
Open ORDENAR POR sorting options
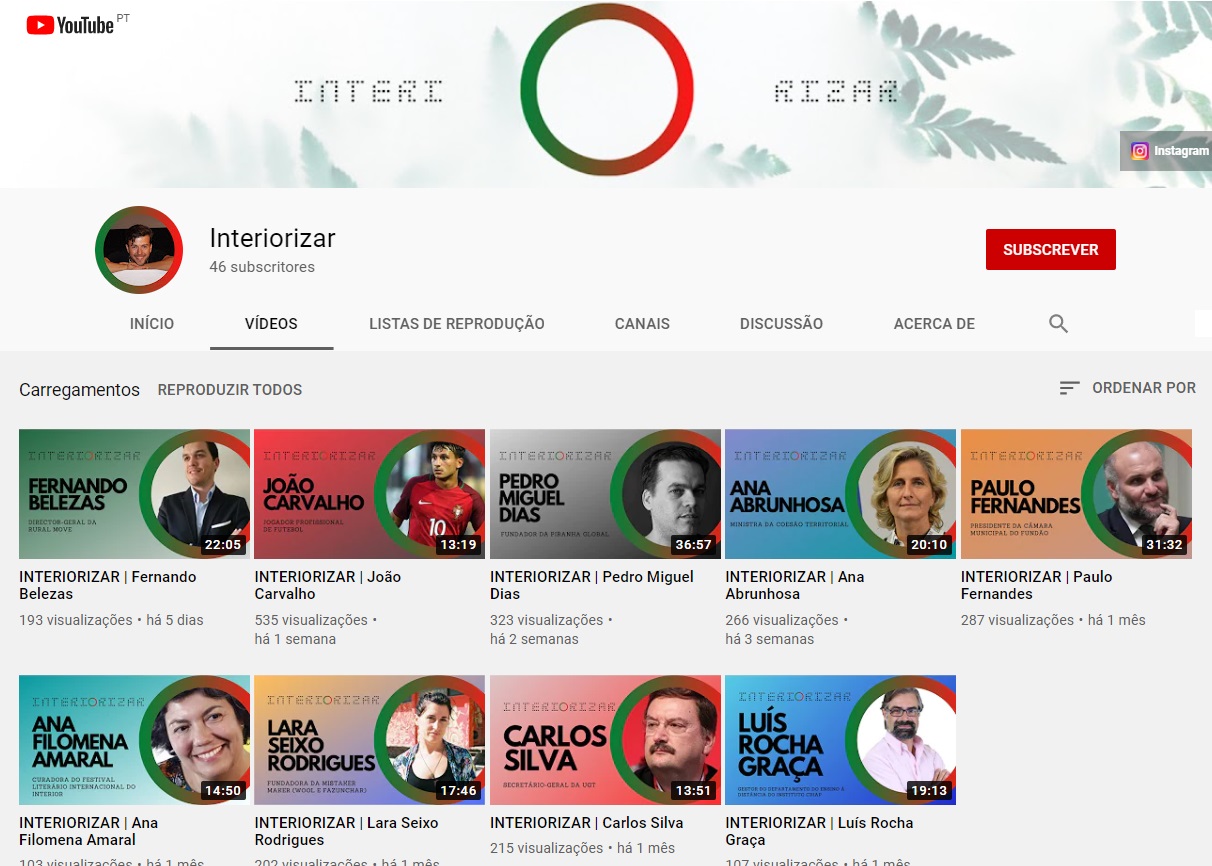click(x=1143, y=388)
